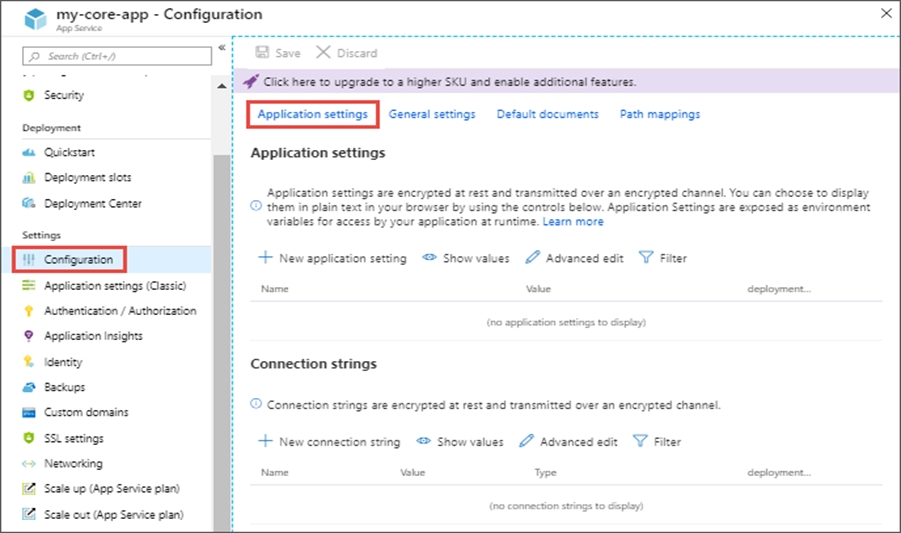
Task: Click Filter funnel for connection strings
Action: 640,441
